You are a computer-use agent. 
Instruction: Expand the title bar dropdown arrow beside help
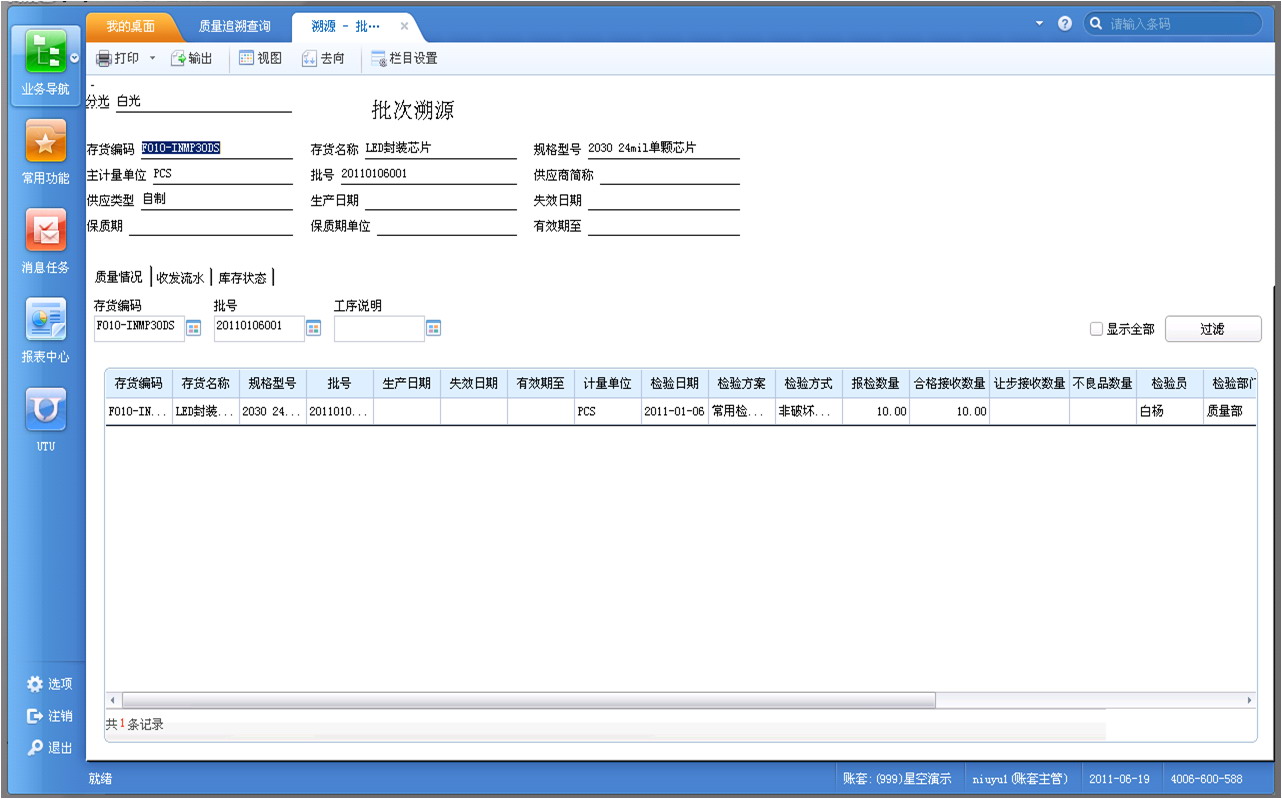(1039, 23)
